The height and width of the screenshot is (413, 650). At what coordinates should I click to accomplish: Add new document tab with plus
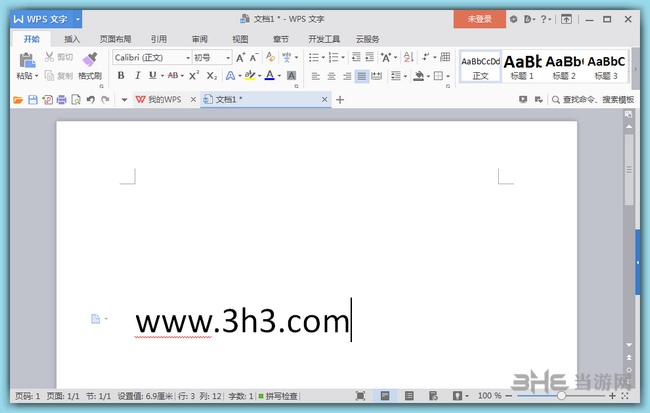point(340,100)
